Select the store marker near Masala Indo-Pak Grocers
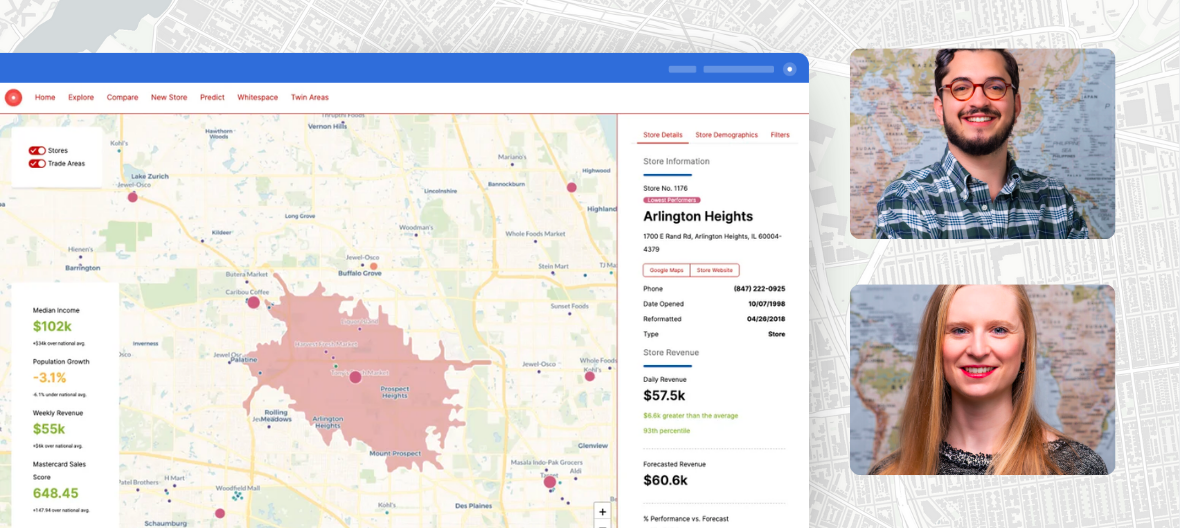 click(x=549, y=481)
